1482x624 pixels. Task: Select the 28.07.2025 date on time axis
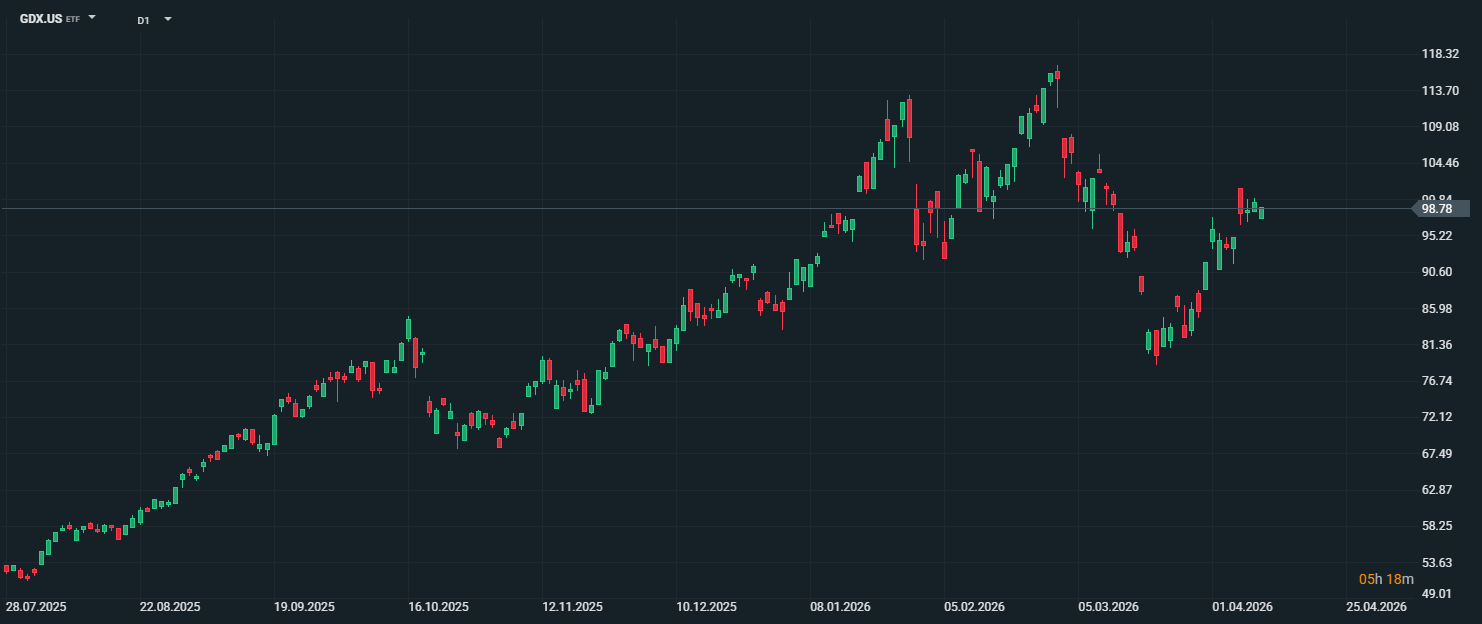pos(36,607)
